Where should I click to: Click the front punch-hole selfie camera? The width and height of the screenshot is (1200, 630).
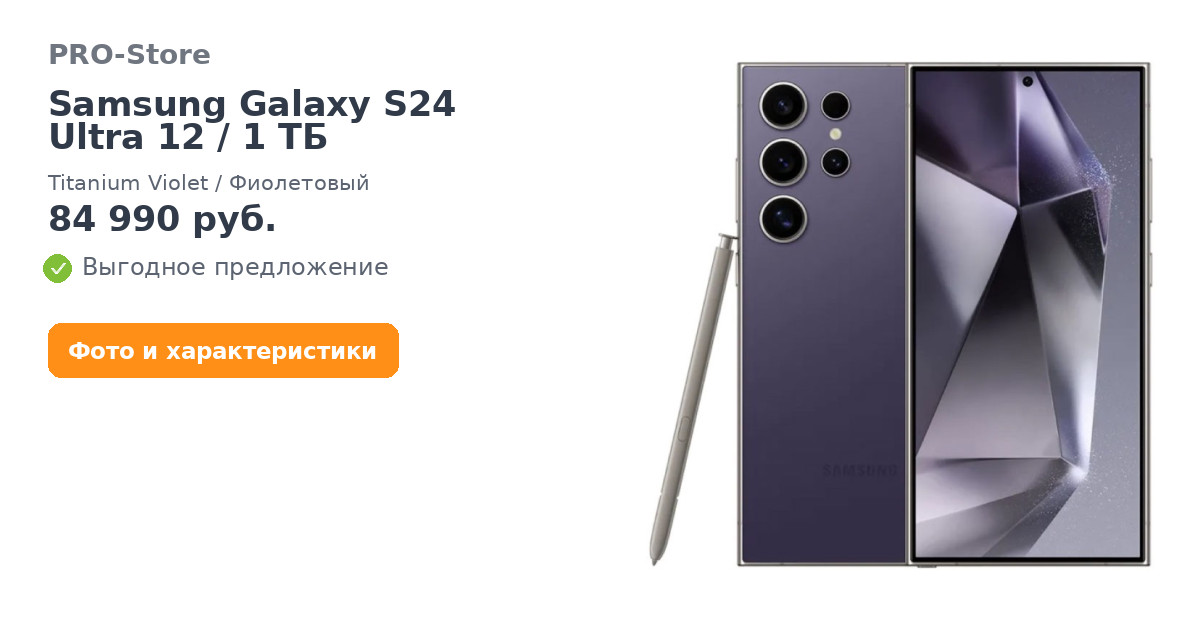tap(1027, 81)
